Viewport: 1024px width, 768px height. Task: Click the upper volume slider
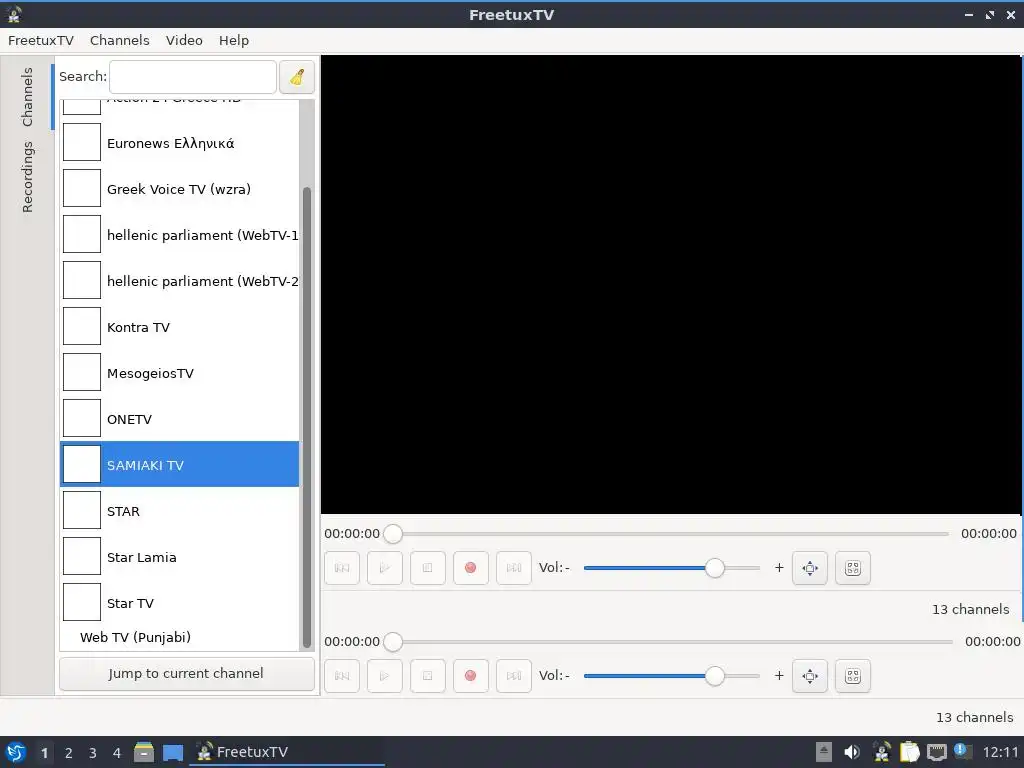671,568
